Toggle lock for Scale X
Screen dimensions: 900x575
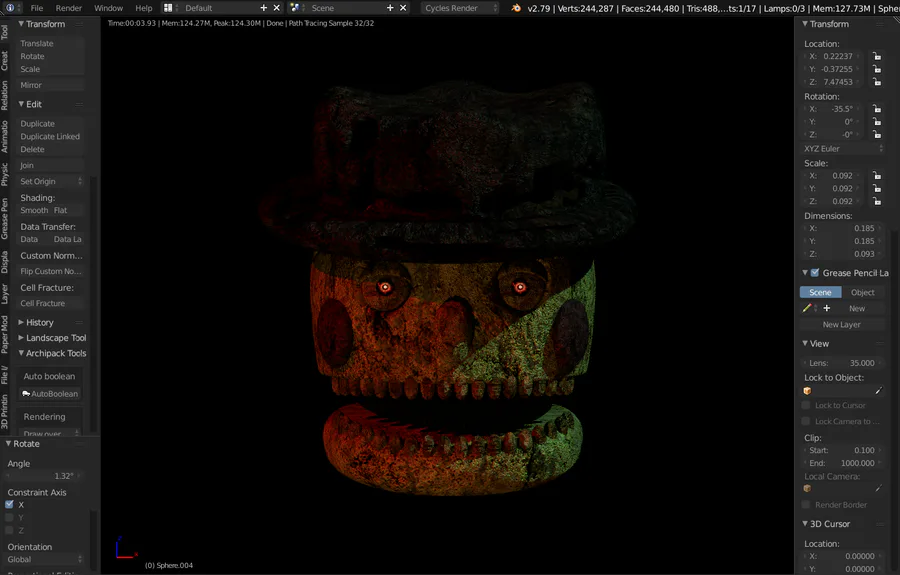(x=877, y=176)
